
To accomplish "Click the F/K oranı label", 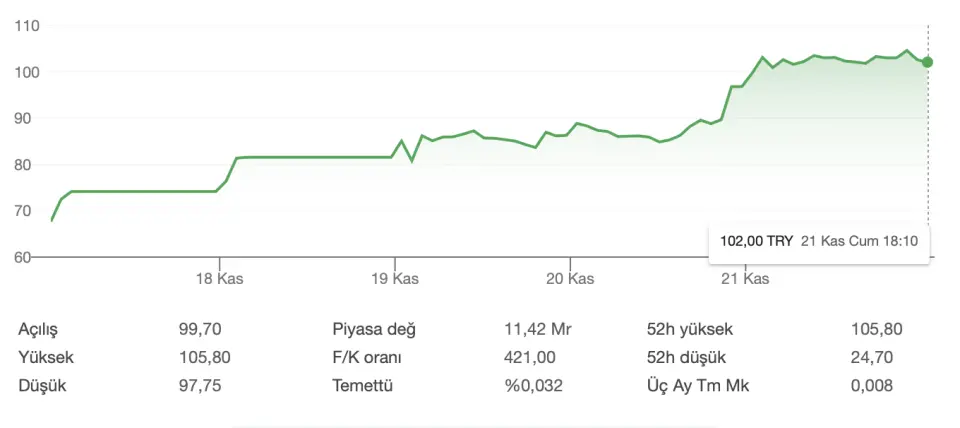I will point(370,357).
